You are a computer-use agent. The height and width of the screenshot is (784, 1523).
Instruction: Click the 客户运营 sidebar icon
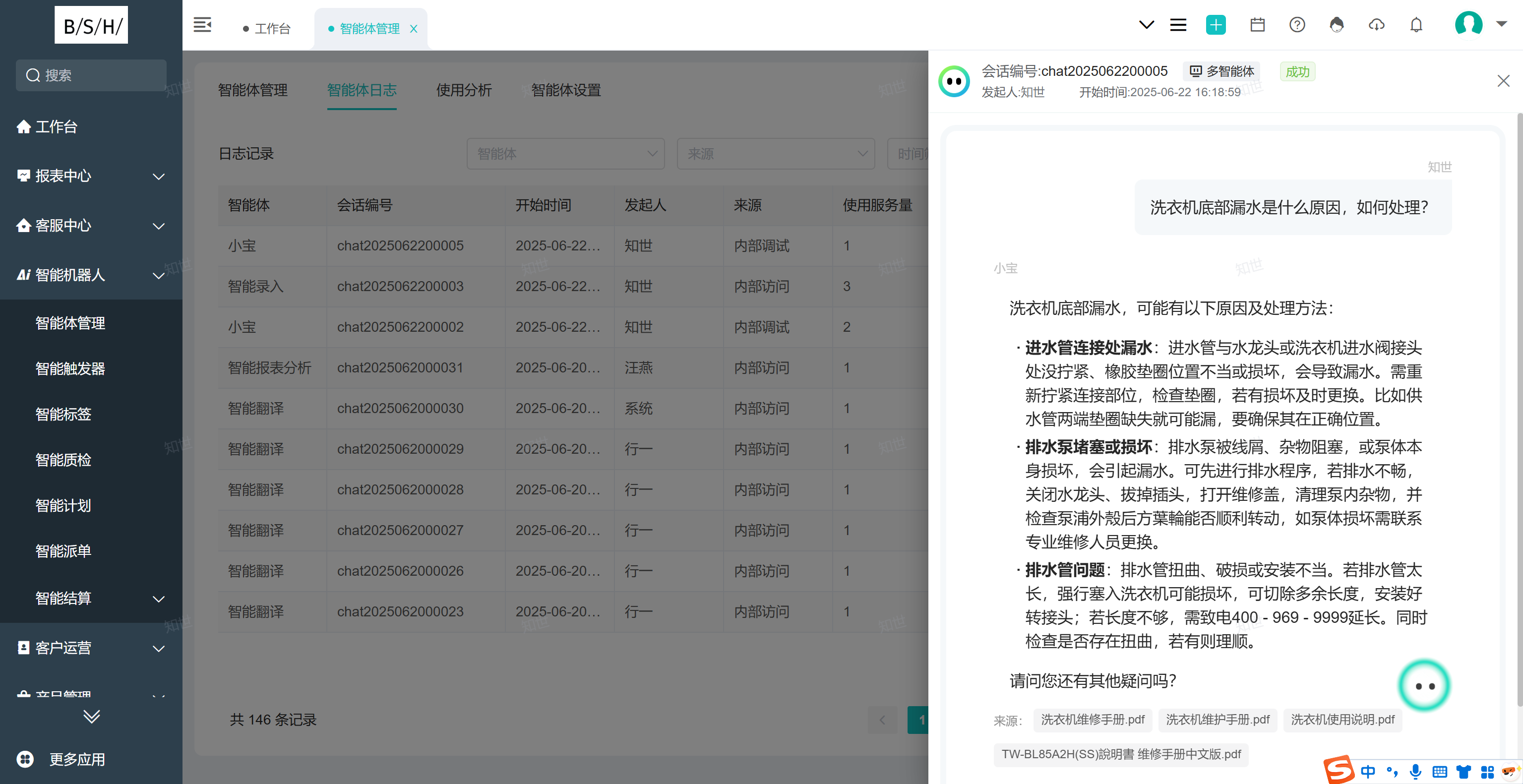(x=24, y=648)
